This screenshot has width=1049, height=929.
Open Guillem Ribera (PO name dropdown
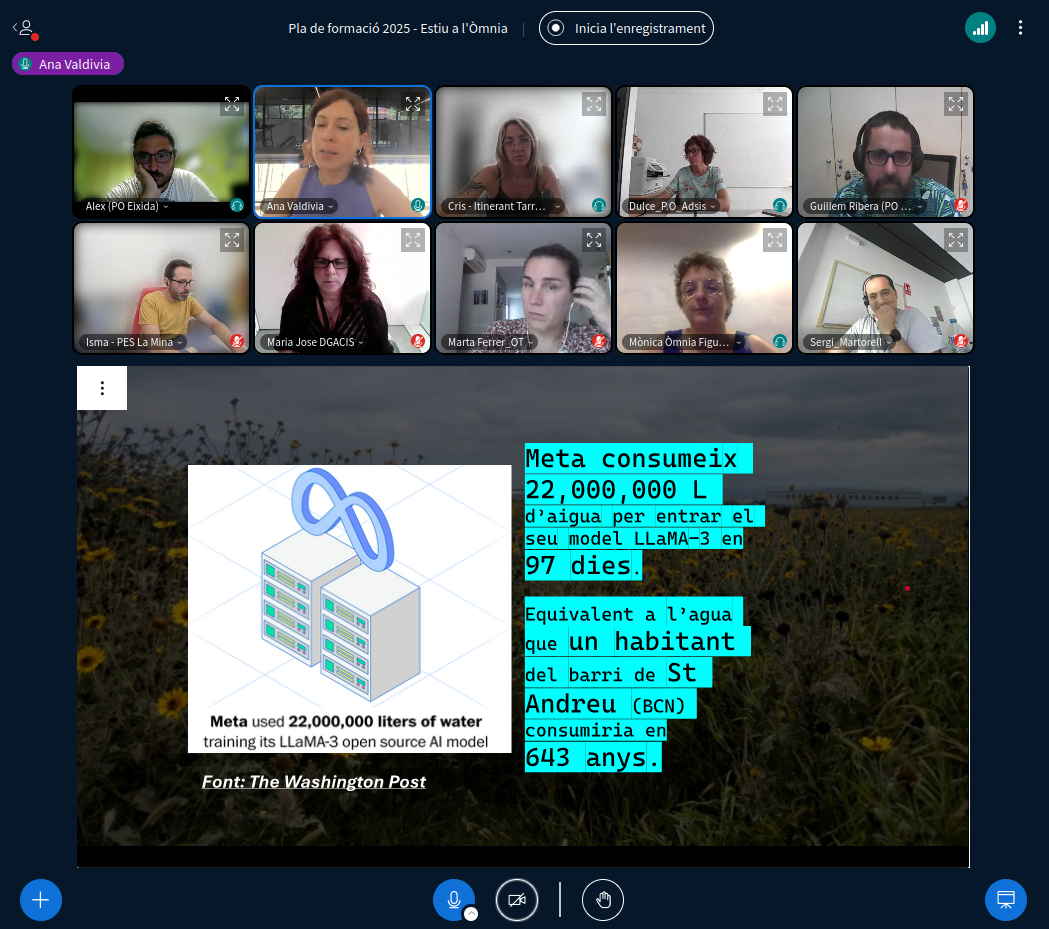pyautogui.click(x=866, y=206)
